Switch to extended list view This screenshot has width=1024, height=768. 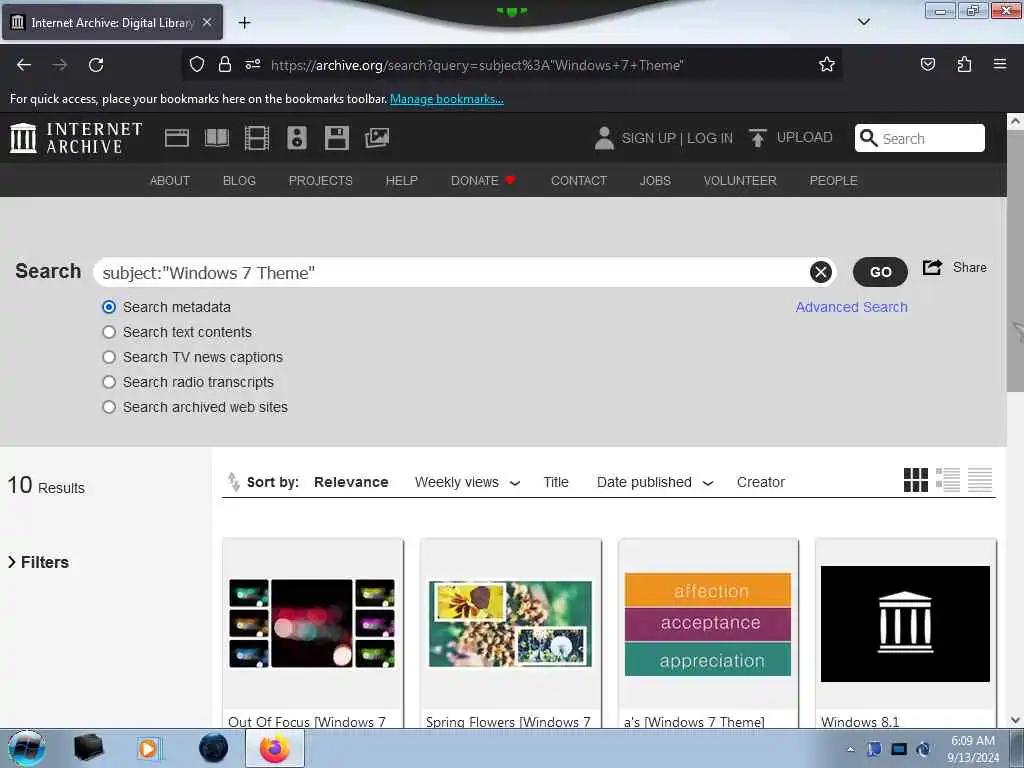(948, 480)
